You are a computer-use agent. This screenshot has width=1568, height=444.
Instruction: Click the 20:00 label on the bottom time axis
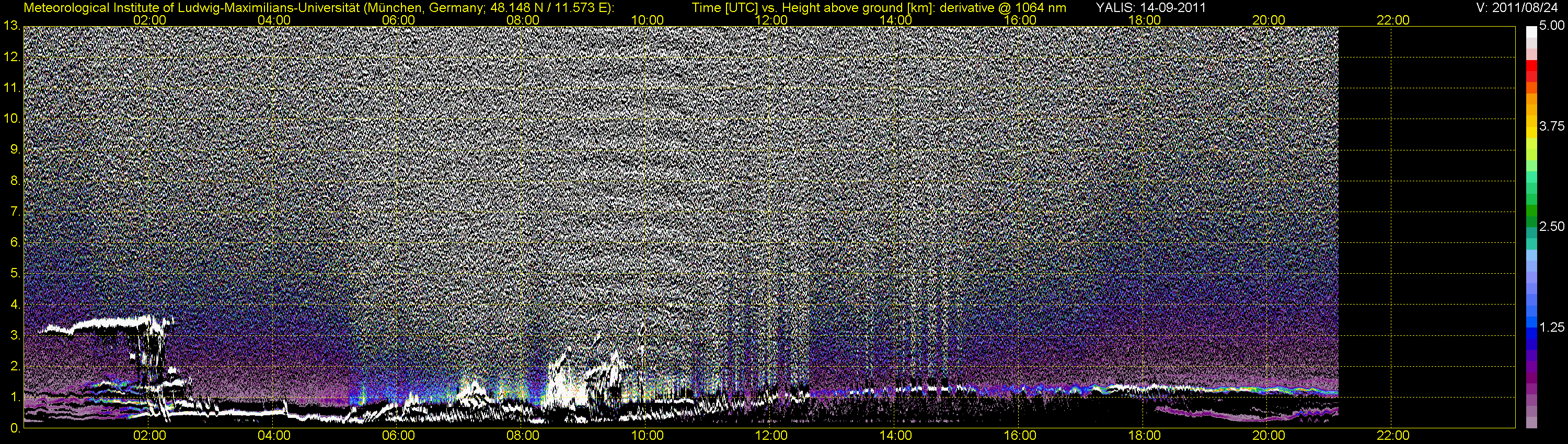pyautogui.click(x=1269, y=436)
